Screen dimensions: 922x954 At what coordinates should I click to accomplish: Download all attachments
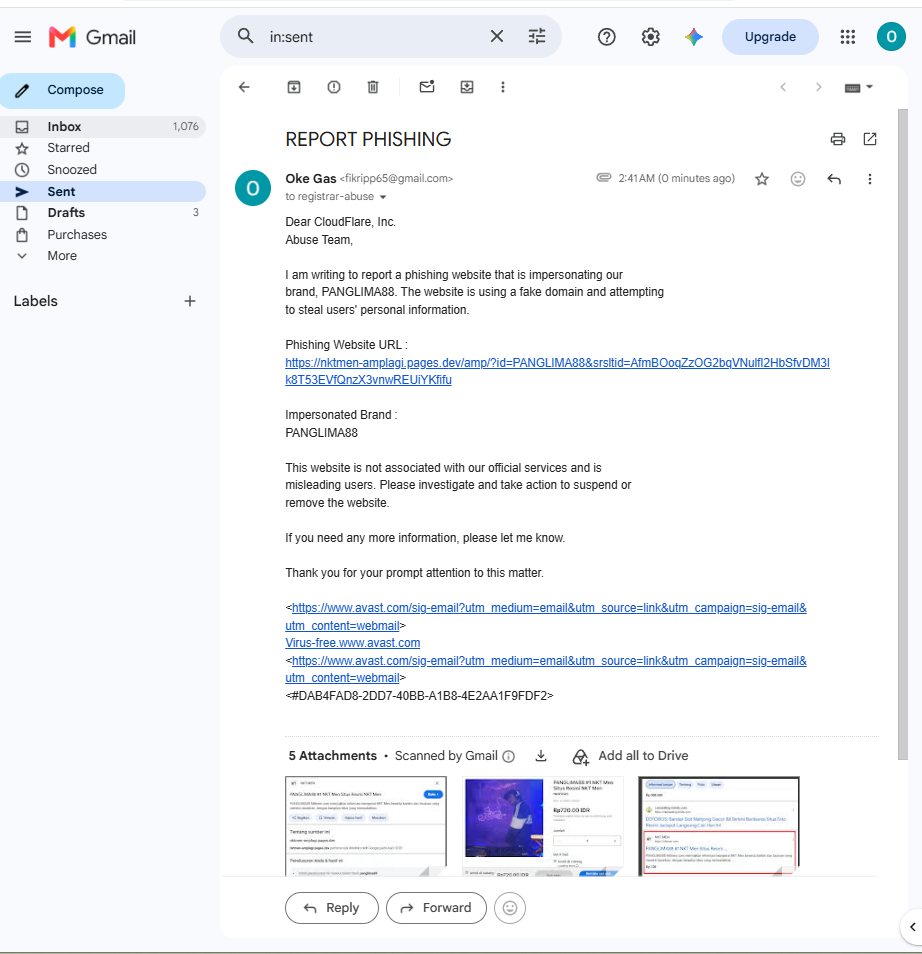coord(540,756)
